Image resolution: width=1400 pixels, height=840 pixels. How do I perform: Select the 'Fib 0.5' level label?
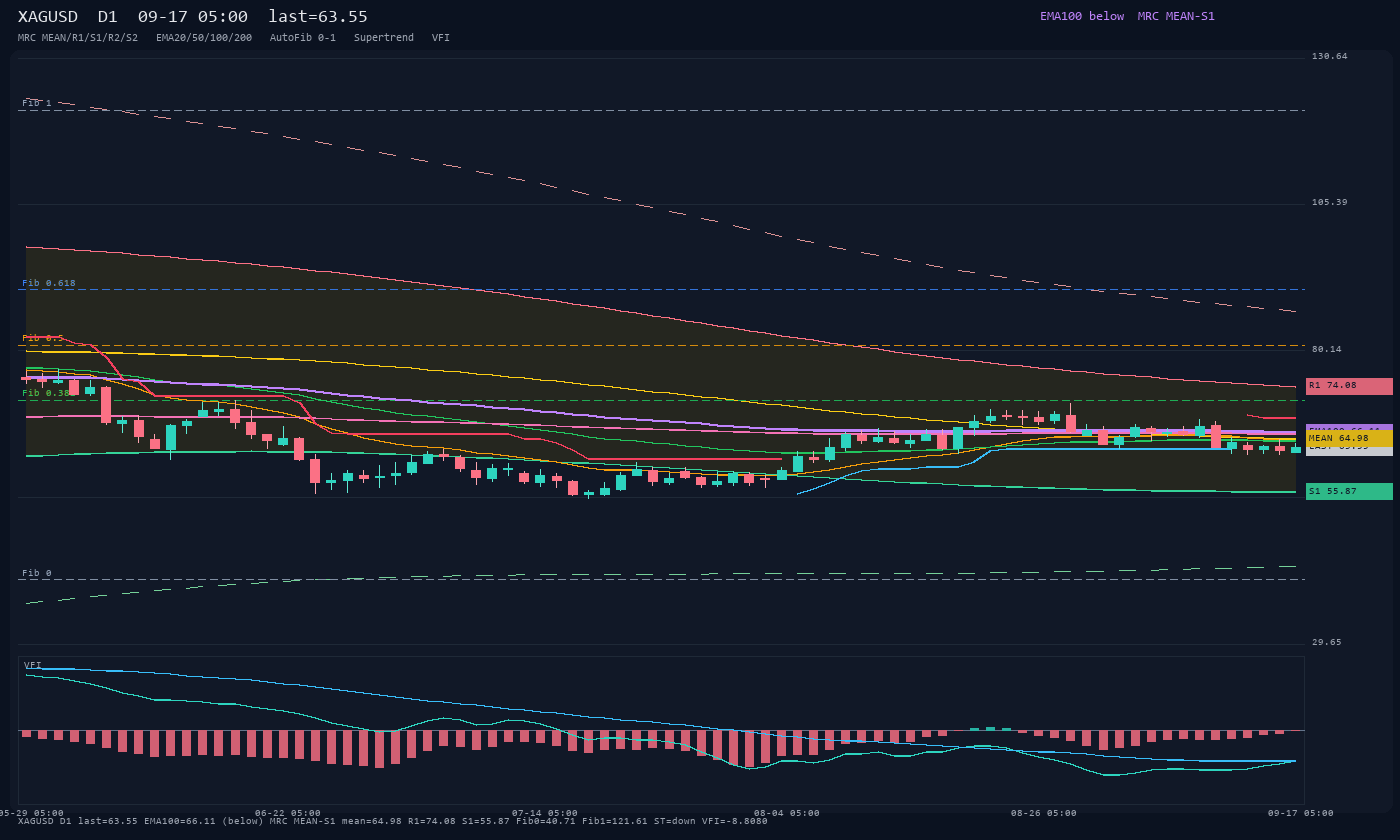43,338
